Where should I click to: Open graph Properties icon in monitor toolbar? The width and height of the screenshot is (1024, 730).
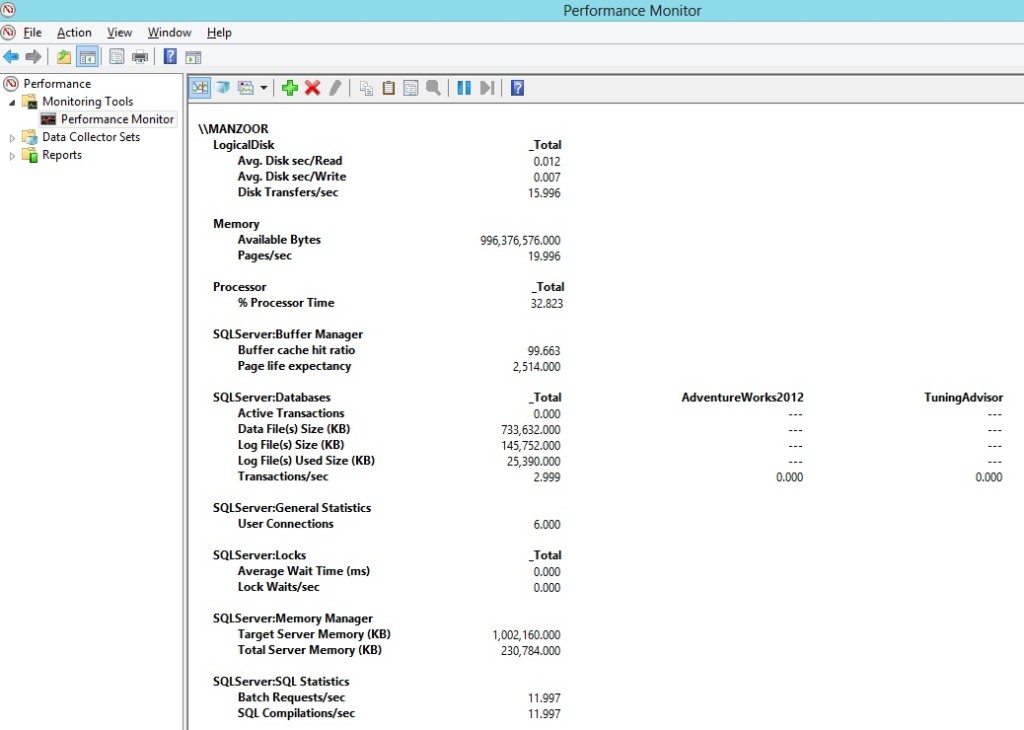pyautogui.click(x=411, y=87)
